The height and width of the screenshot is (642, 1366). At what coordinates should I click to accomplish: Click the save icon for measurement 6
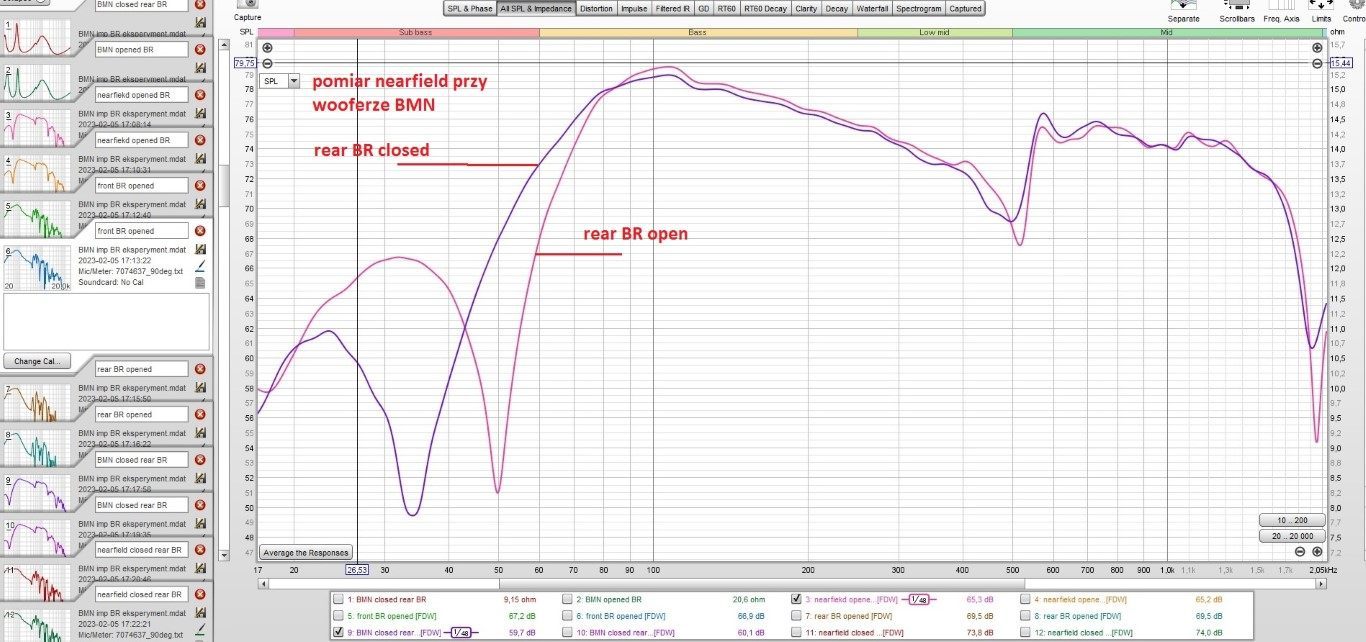click(x=200, y=250)
